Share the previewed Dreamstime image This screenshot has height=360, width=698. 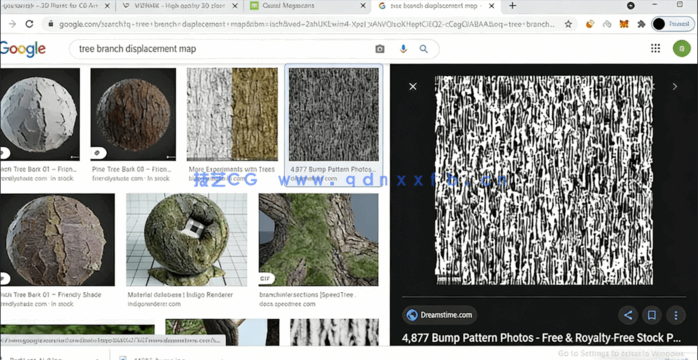click(x=628, y=316)
